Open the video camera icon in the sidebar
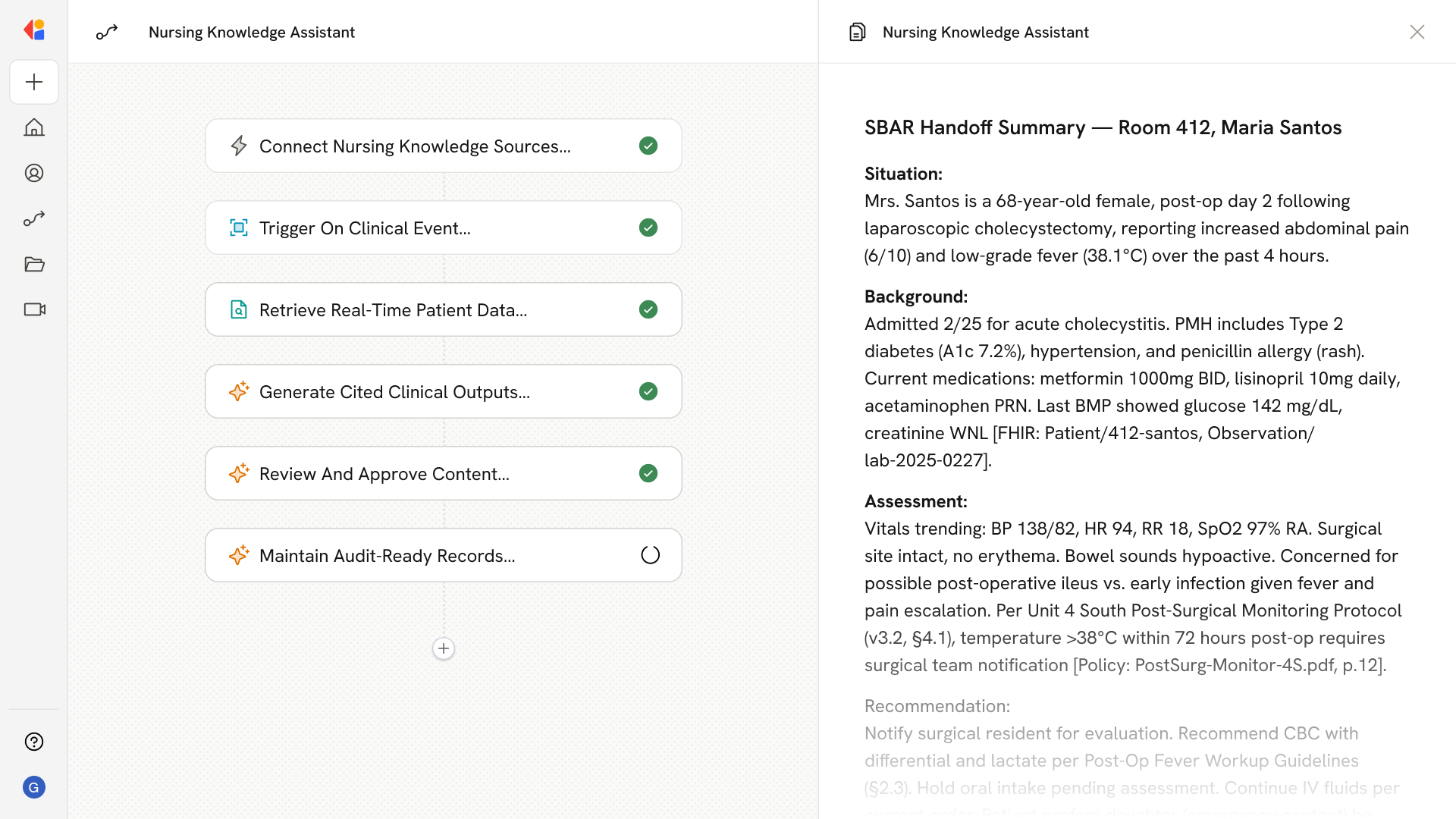The height and width of the screenshot is (819, 1456). 34,309
